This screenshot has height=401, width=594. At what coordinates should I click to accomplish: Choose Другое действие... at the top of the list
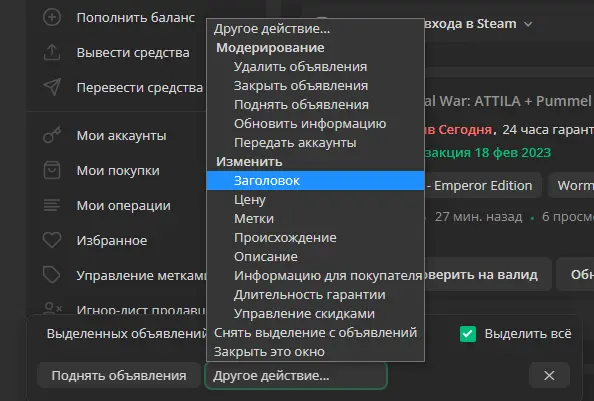pyautogui.click(x=315, y=28)
